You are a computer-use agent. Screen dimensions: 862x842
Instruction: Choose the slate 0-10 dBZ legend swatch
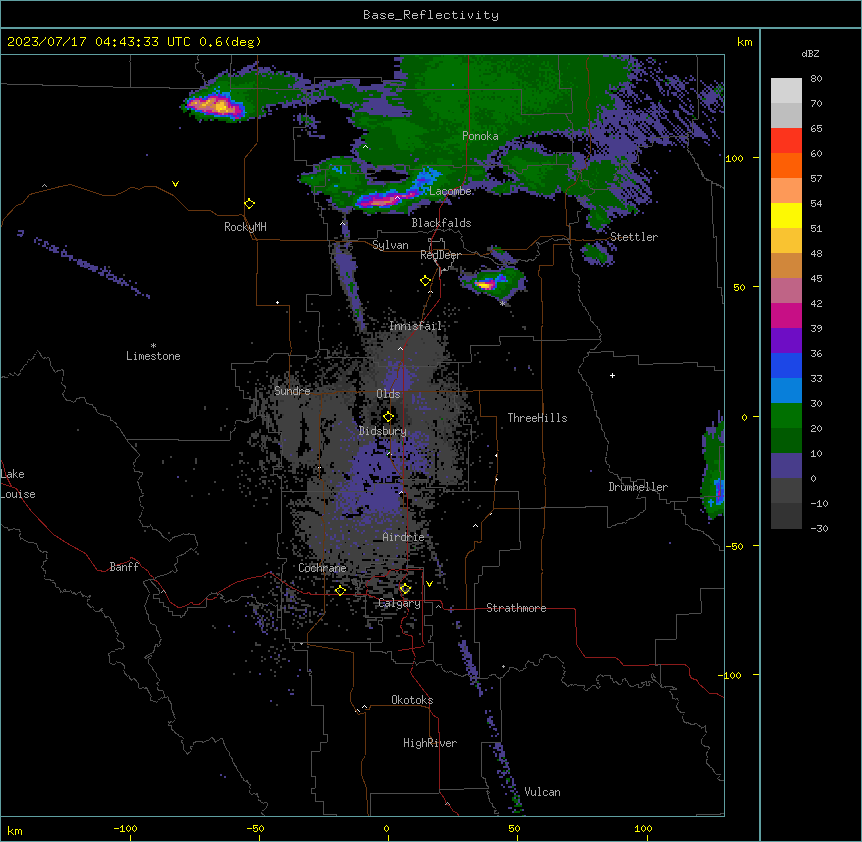coord(786,466)
